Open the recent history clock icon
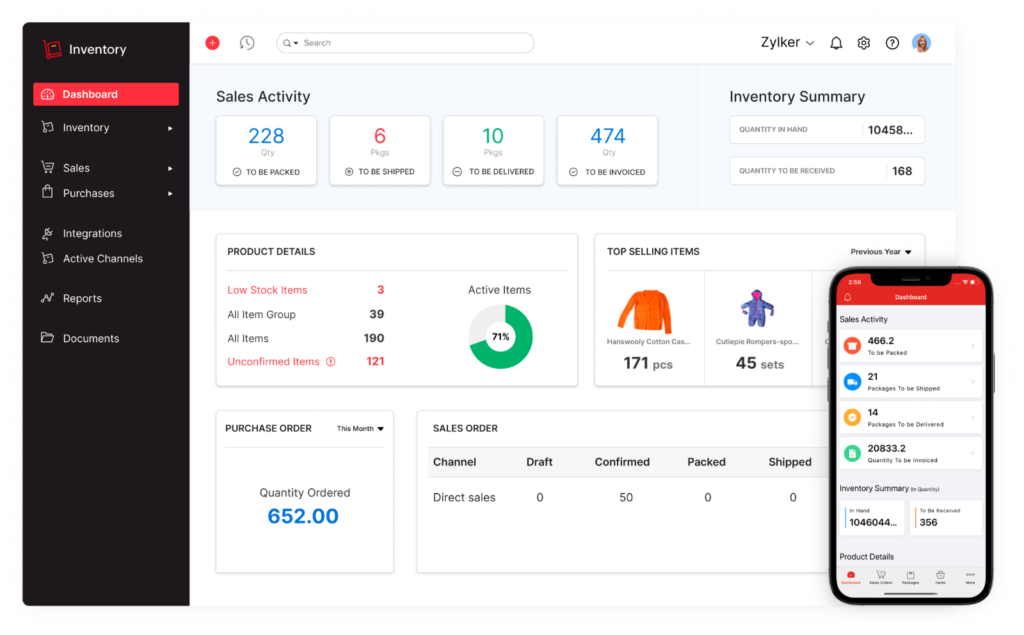Screen dimensions: 1024x635 click(x=247, y=43)
